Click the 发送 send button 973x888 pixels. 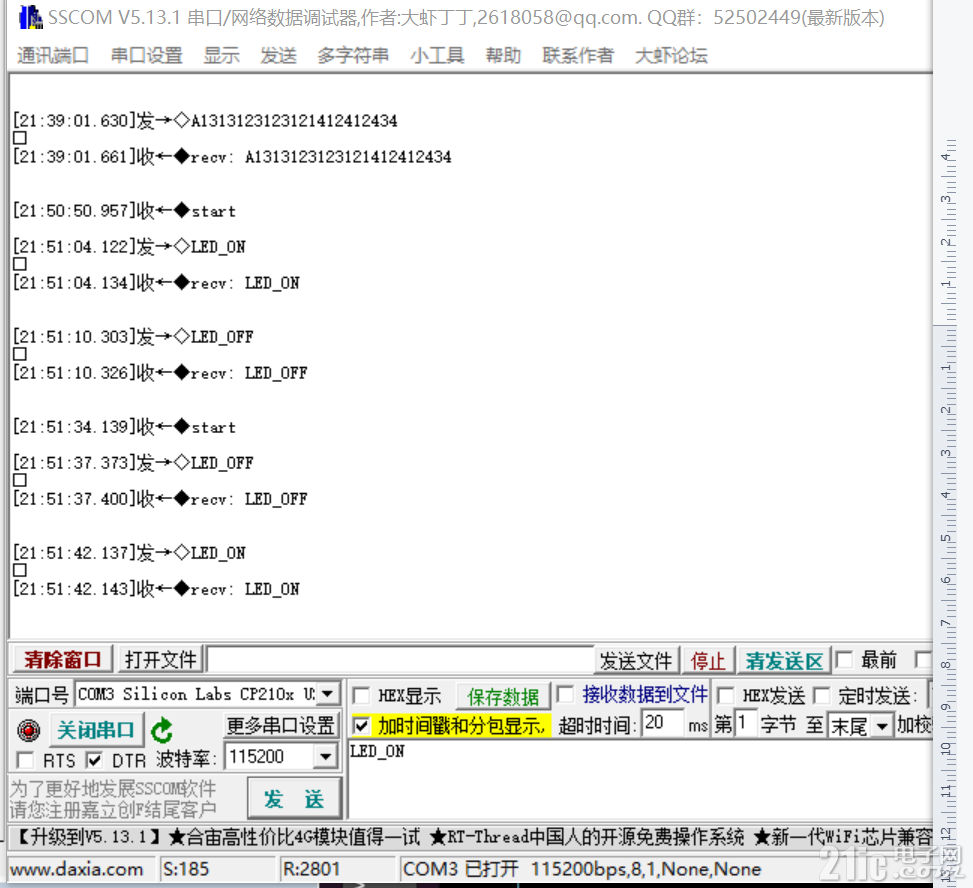pos(294,799)
